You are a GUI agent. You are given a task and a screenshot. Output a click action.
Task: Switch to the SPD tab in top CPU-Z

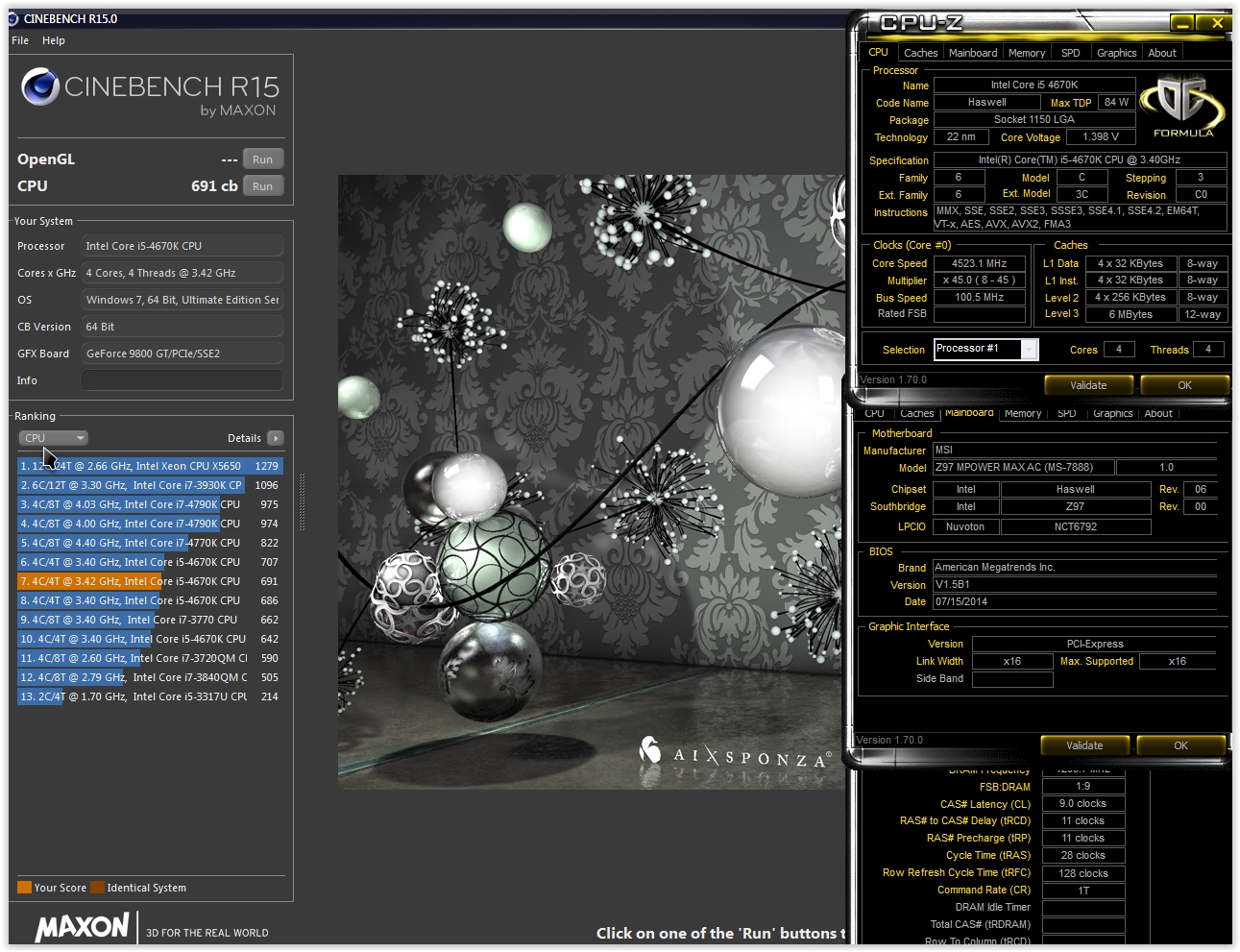[1071, 53]
